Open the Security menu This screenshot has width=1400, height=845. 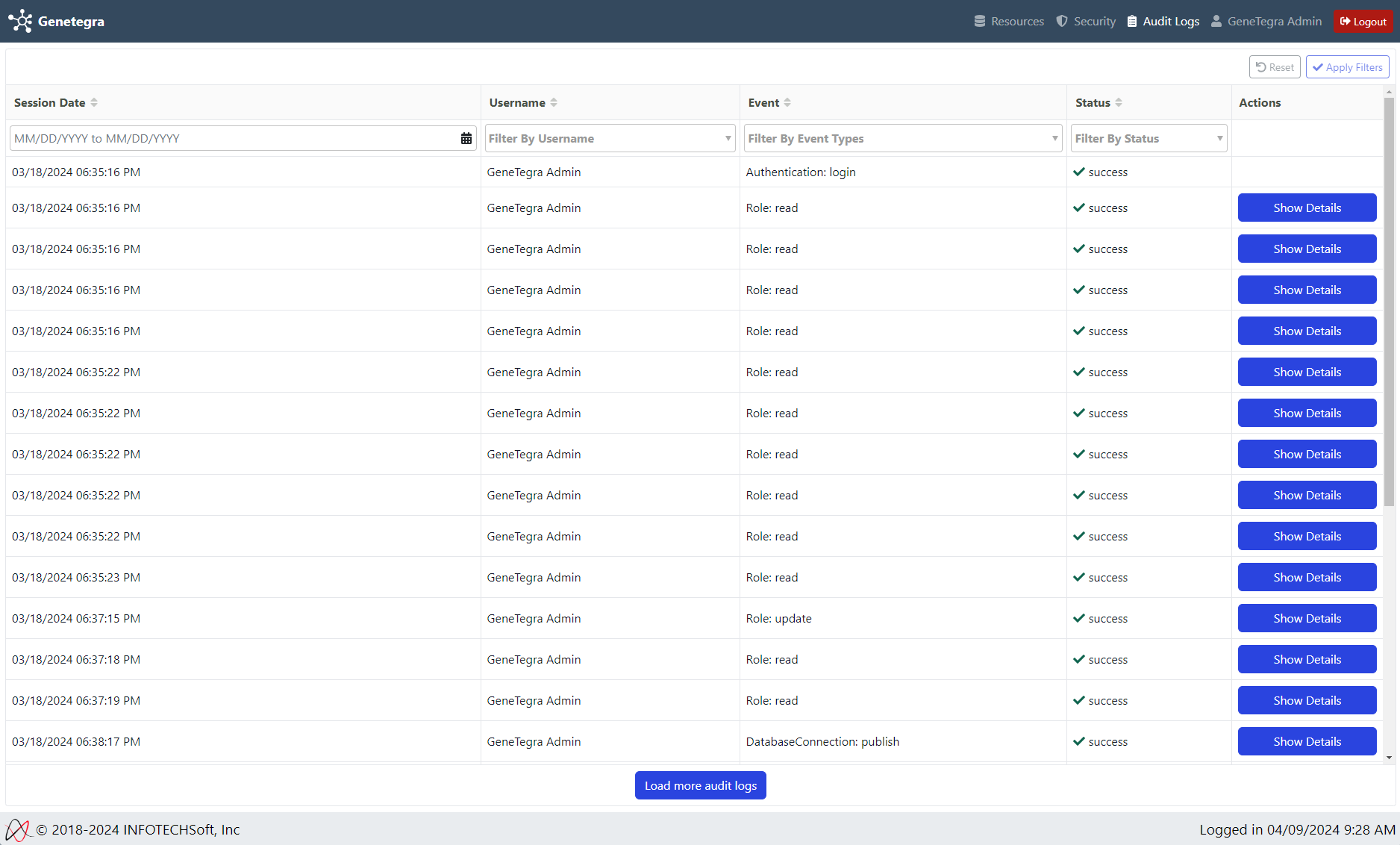coord(1086,21)
